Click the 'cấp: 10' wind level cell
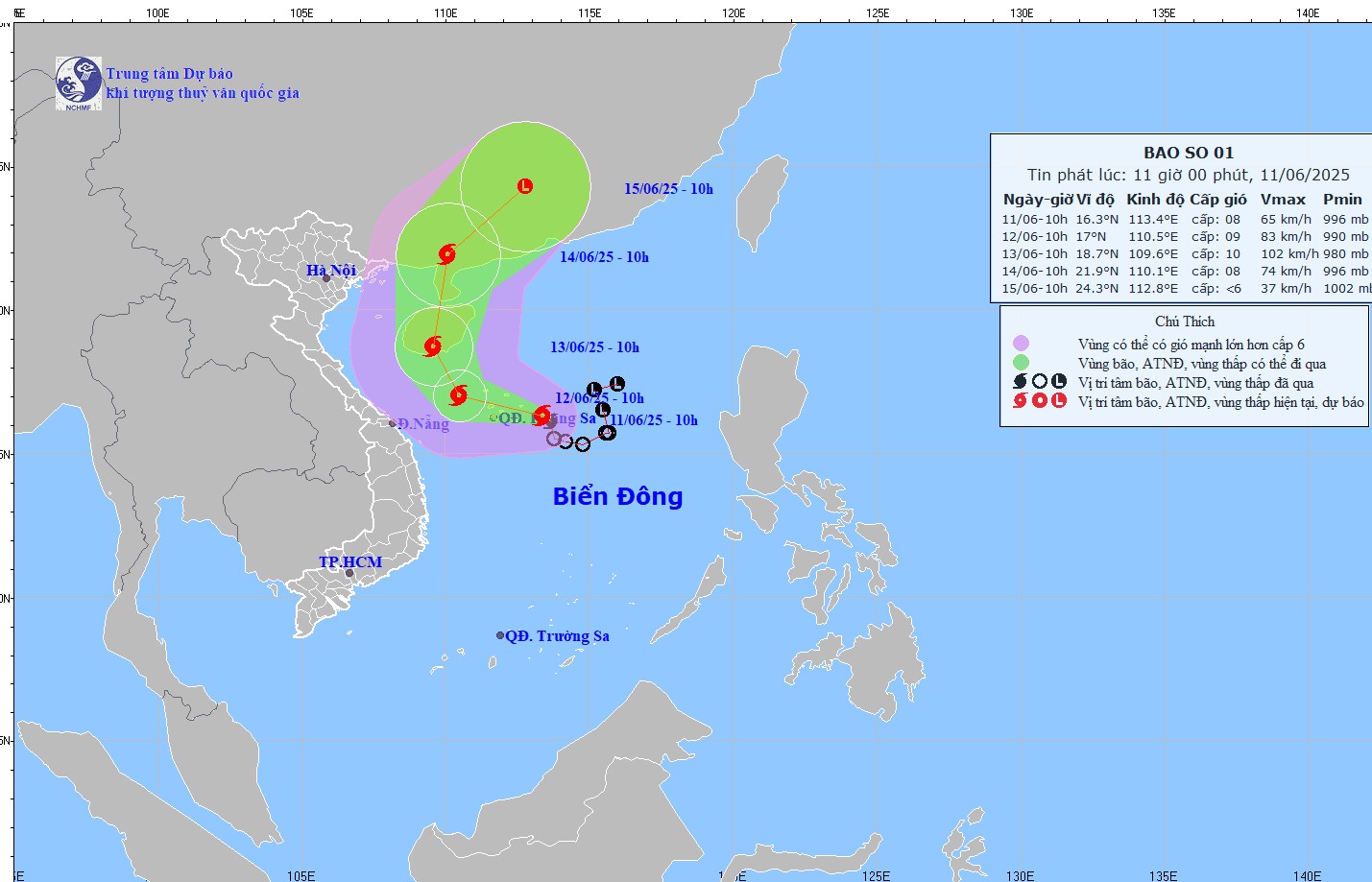1372x882 pixels. click(1216, 254)
